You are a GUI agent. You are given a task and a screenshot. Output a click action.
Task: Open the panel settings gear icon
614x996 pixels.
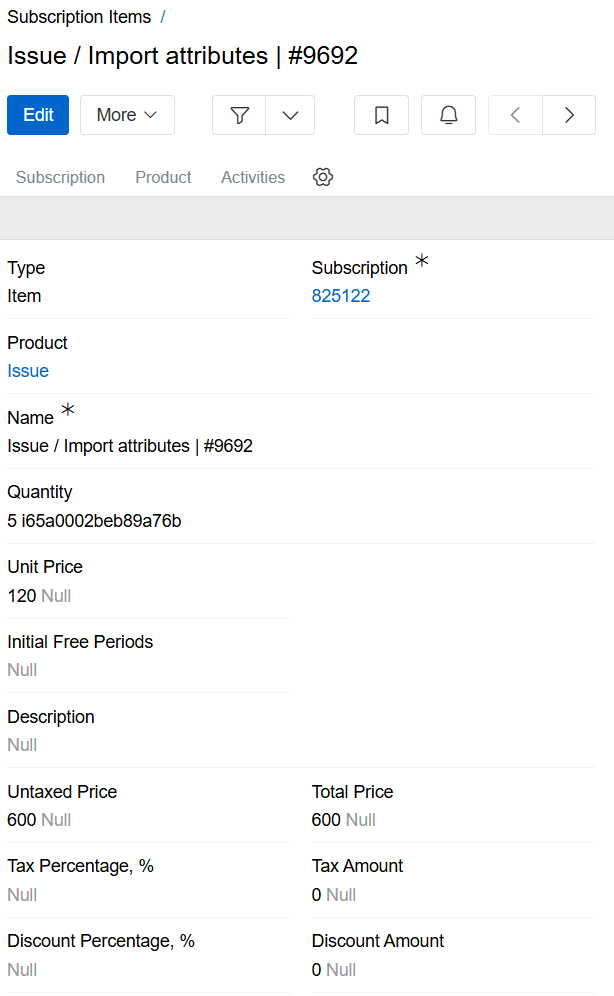(x=322, y=177)
